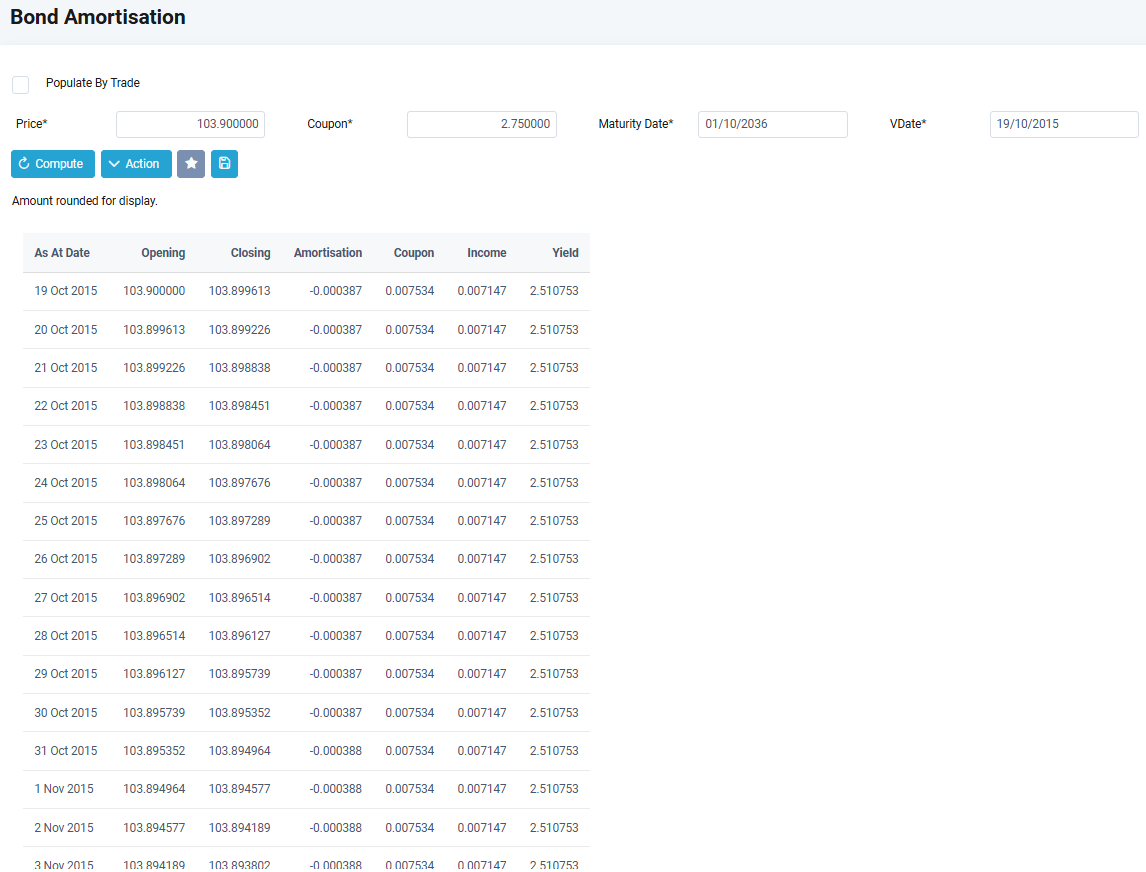Click the star favorite icon button
Screen dimensions: 1146x872
point(191,164)
